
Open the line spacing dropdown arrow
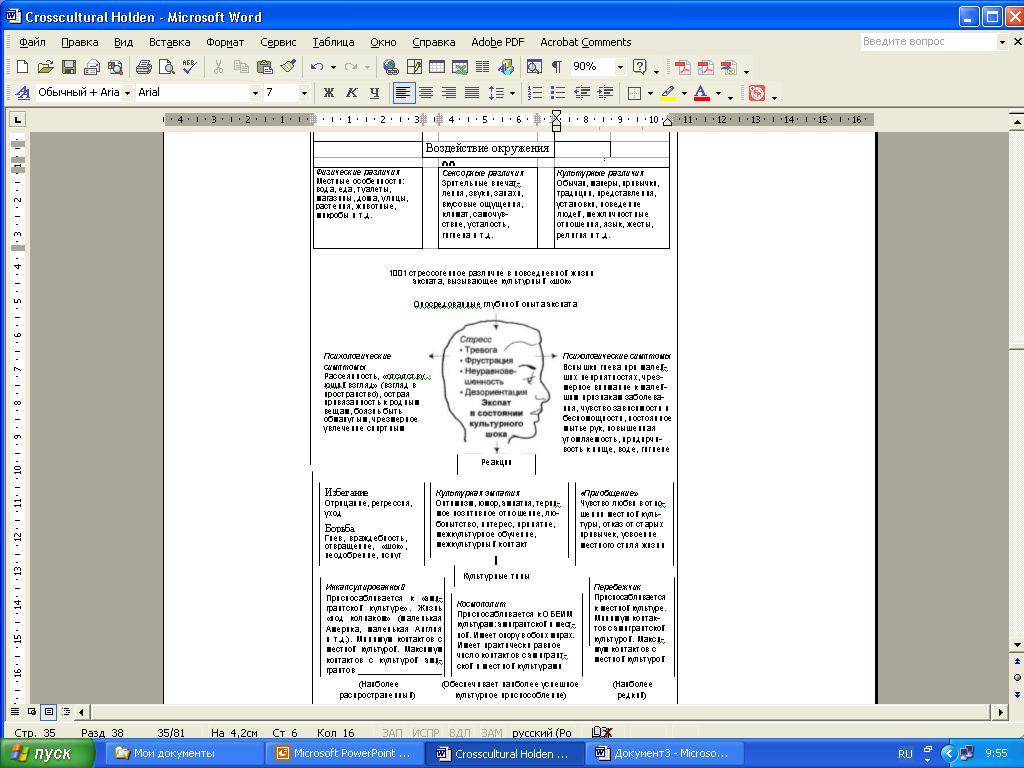click(x=513, y=93)
